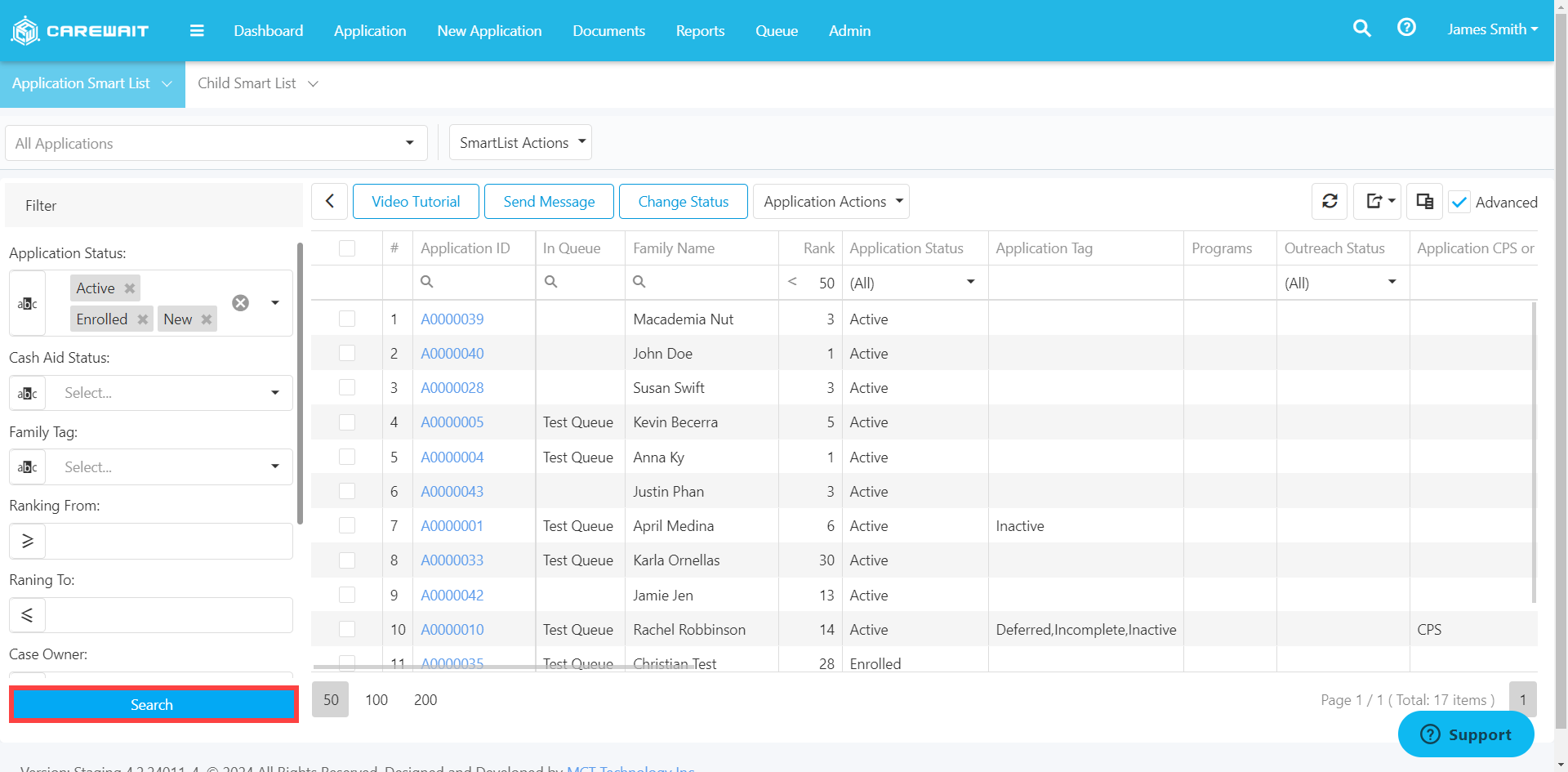Open the All Applications dropdown
Viewport: 1568px width, 772px height.
[216, 143]
